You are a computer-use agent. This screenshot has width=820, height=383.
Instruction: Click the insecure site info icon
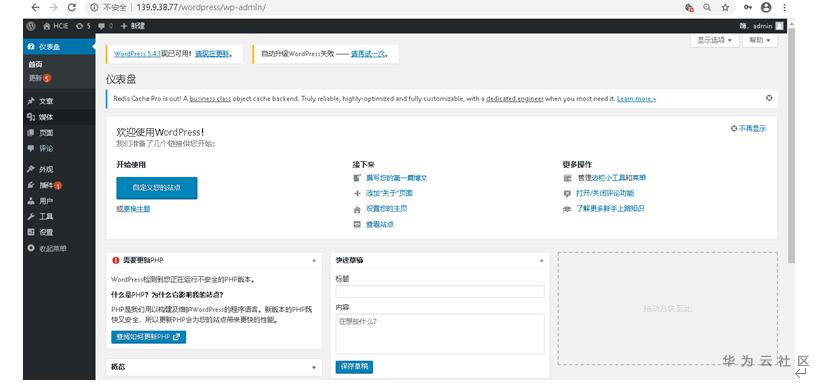[x=94, y=7]
